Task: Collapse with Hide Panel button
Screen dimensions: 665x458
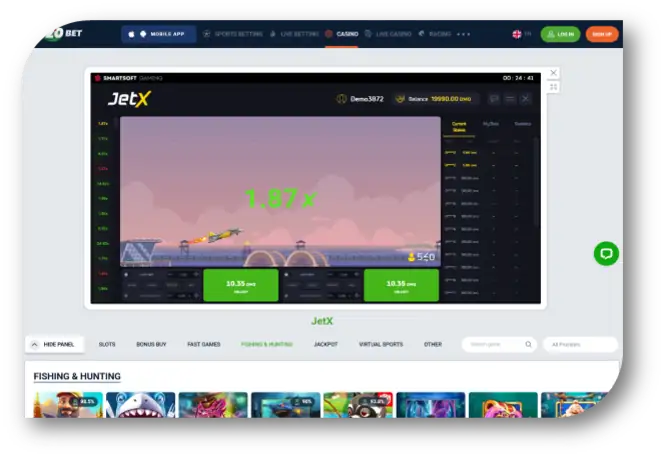Action: click(x=54, y=344)
